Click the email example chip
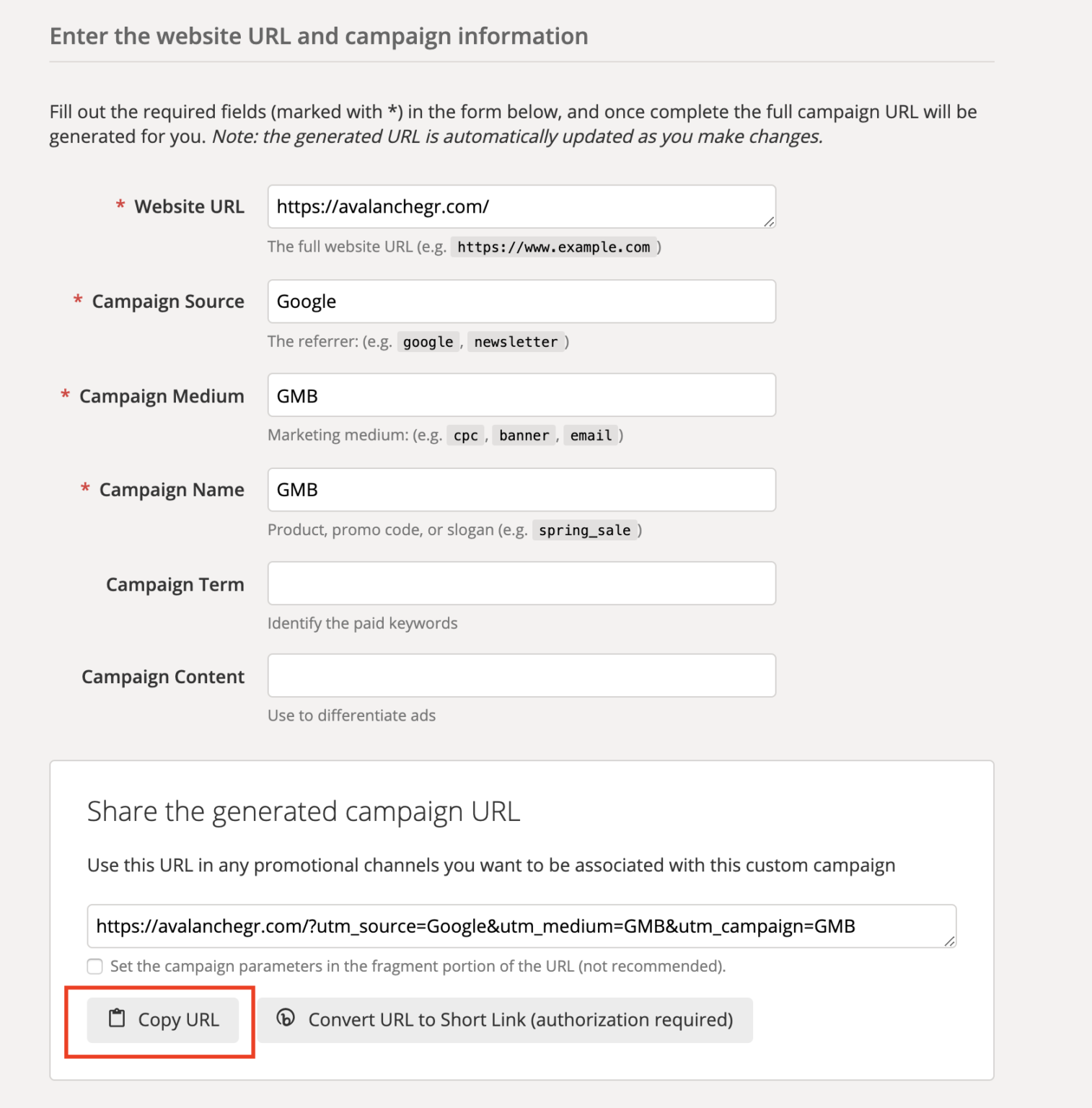1092x1108 pixels. [x=591, y=435]
